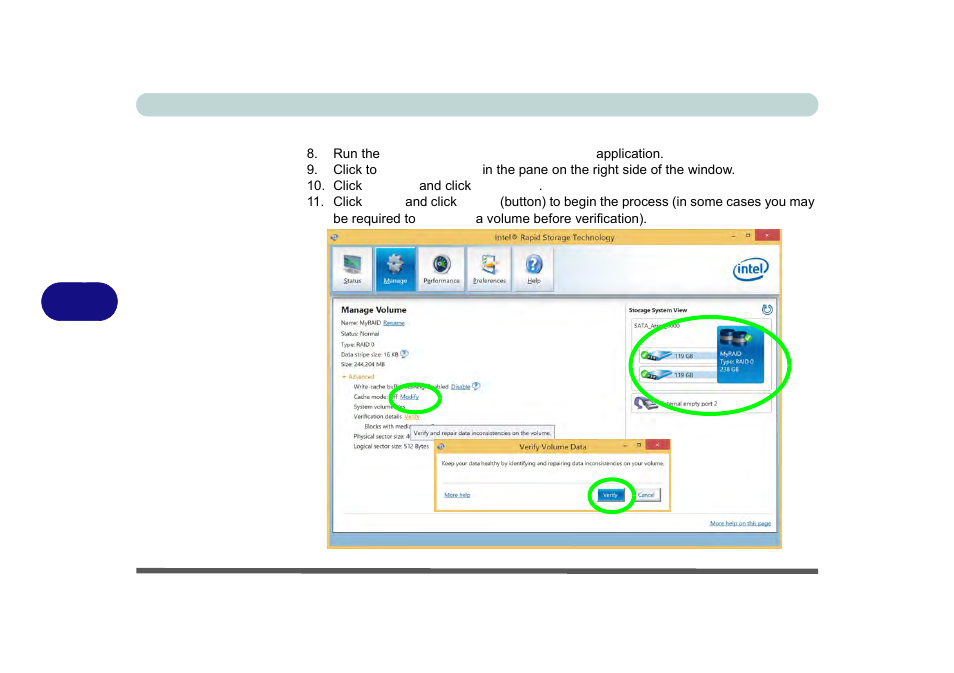Click the Disable write-cache link
This screenshot has width=954, height=673.
click(x=461, y=386)
